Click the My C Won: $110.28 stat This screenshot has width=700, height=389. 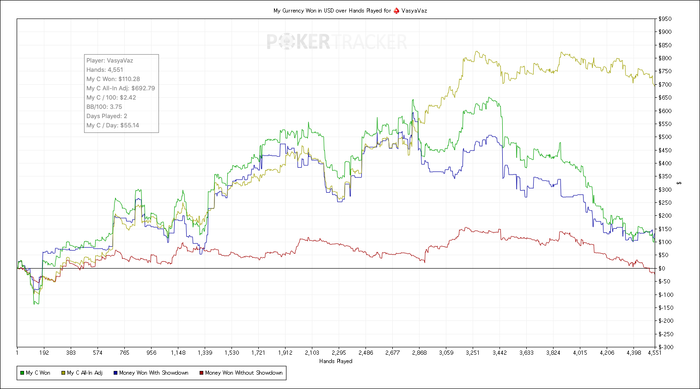pos(113,79)
